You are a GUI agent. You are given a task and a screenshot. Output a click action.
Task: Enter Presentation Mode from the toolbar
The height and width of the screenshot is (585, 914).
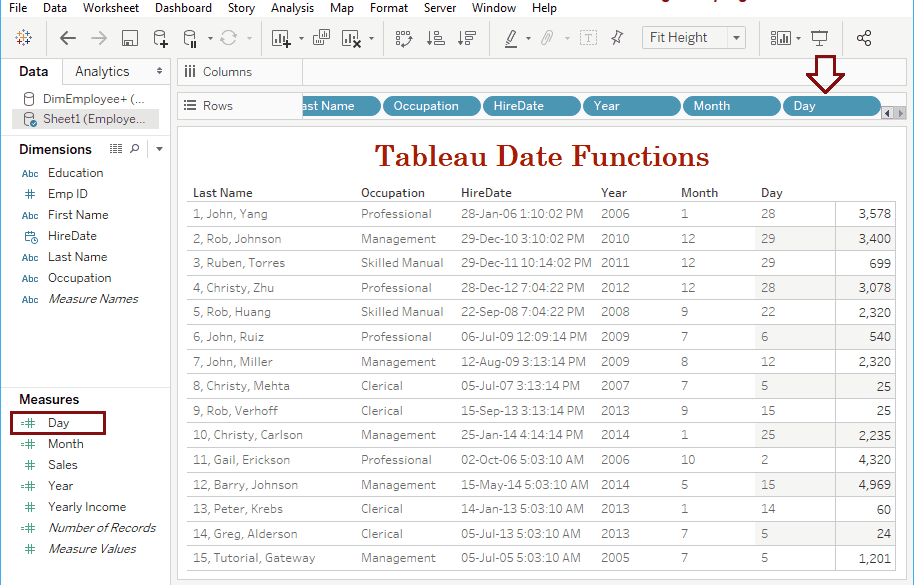(820, 38)
